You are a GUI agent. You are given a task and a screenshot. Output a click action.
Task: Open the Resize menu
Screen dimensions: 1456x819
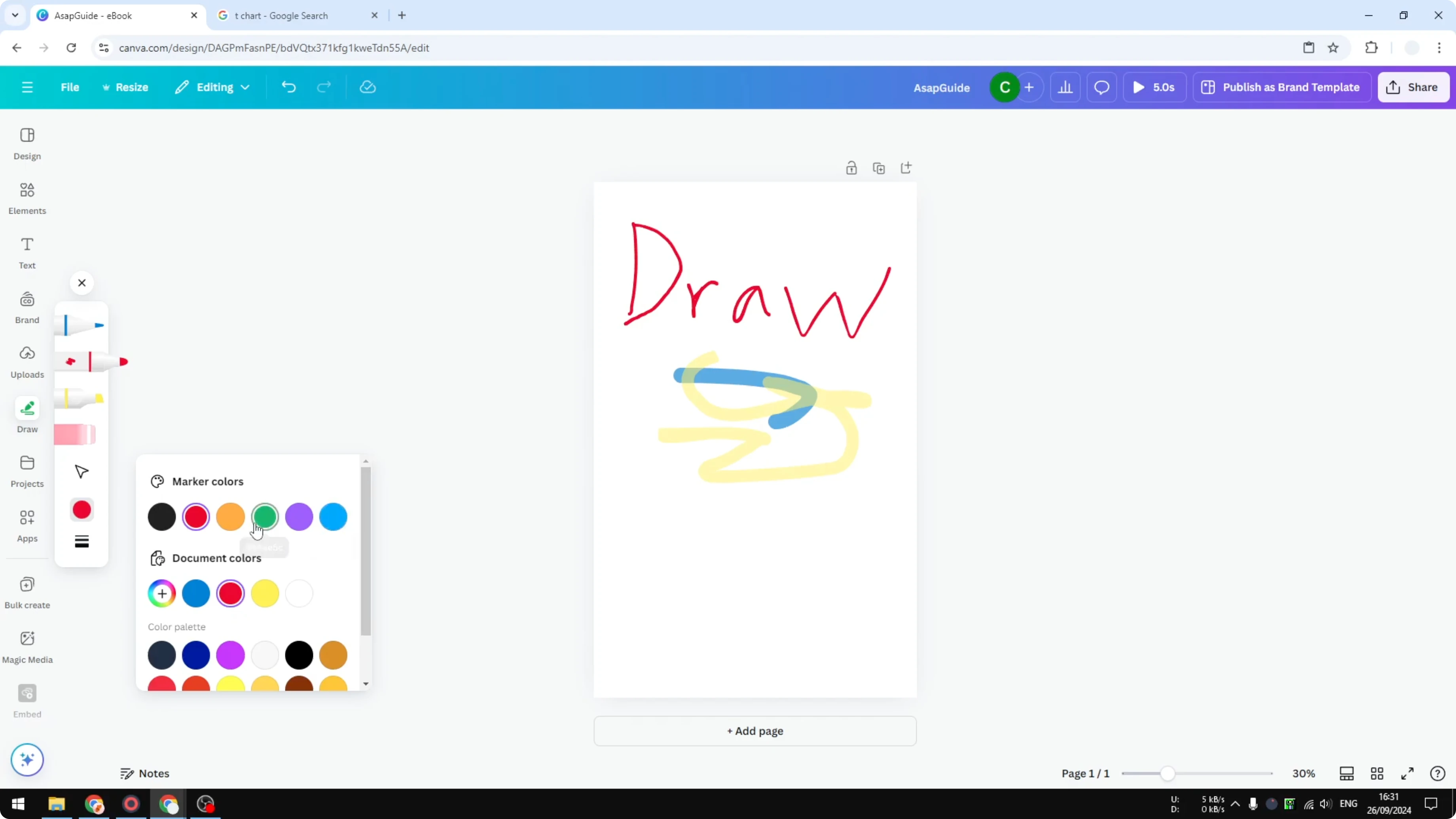click(125, 87)
